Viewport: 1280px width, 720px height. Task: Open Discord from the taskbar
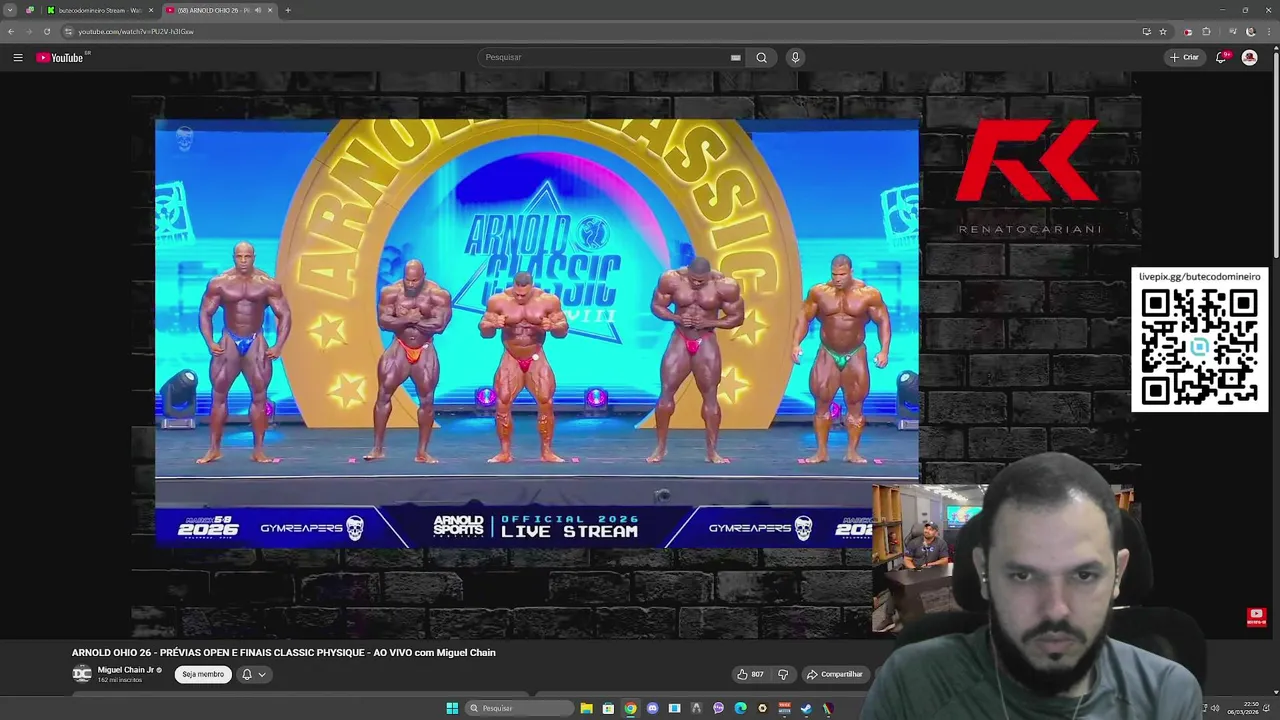point(652,708)
